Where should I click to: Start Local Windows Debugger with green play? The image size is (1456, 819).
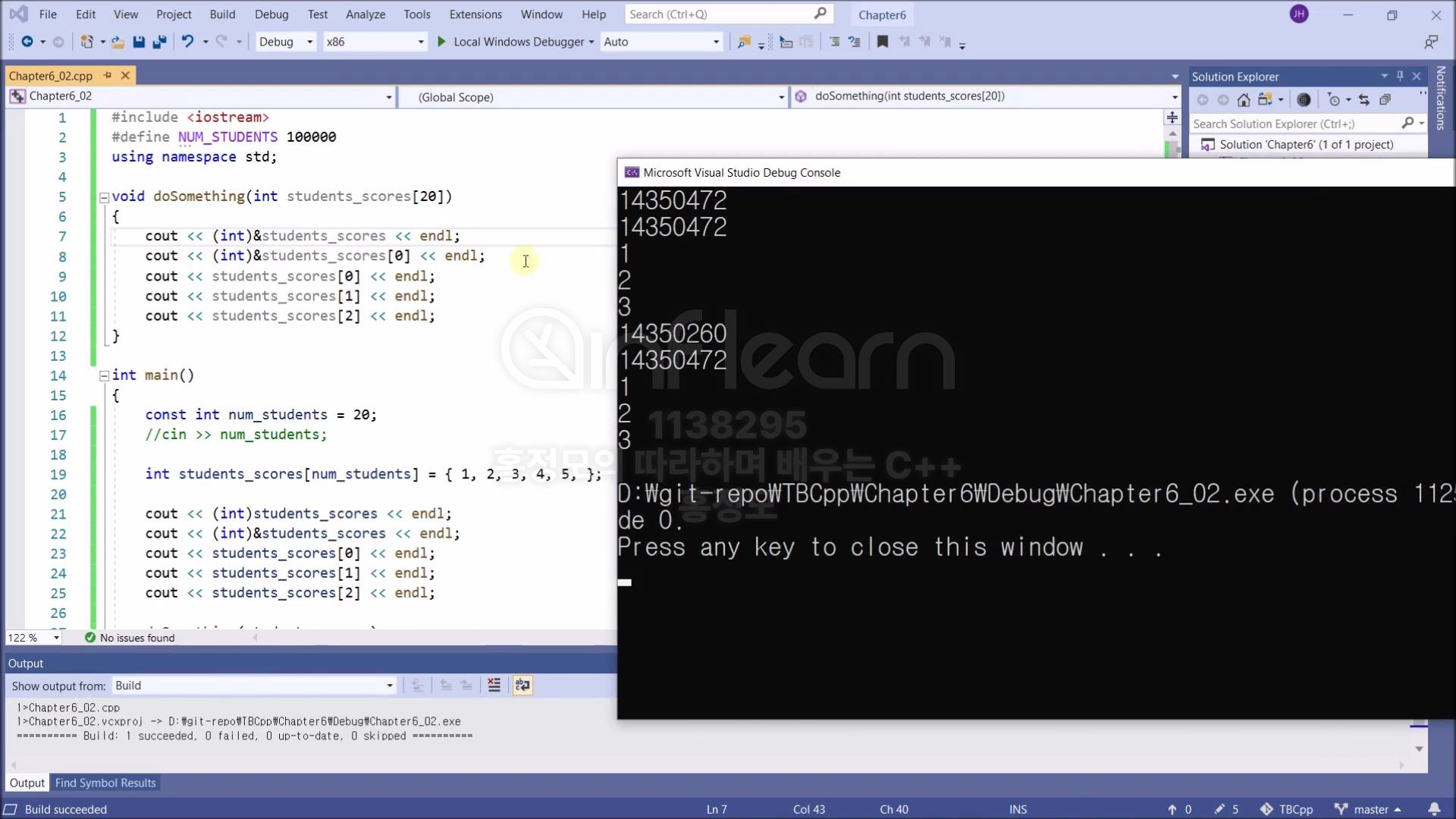(x=441, y=42)
